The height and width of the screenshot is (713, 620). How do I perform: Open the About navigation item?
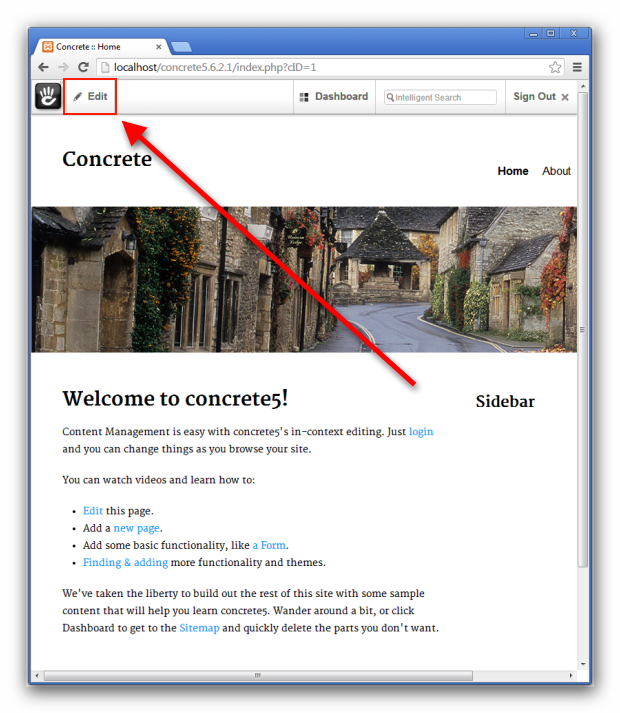click(556, 171)
